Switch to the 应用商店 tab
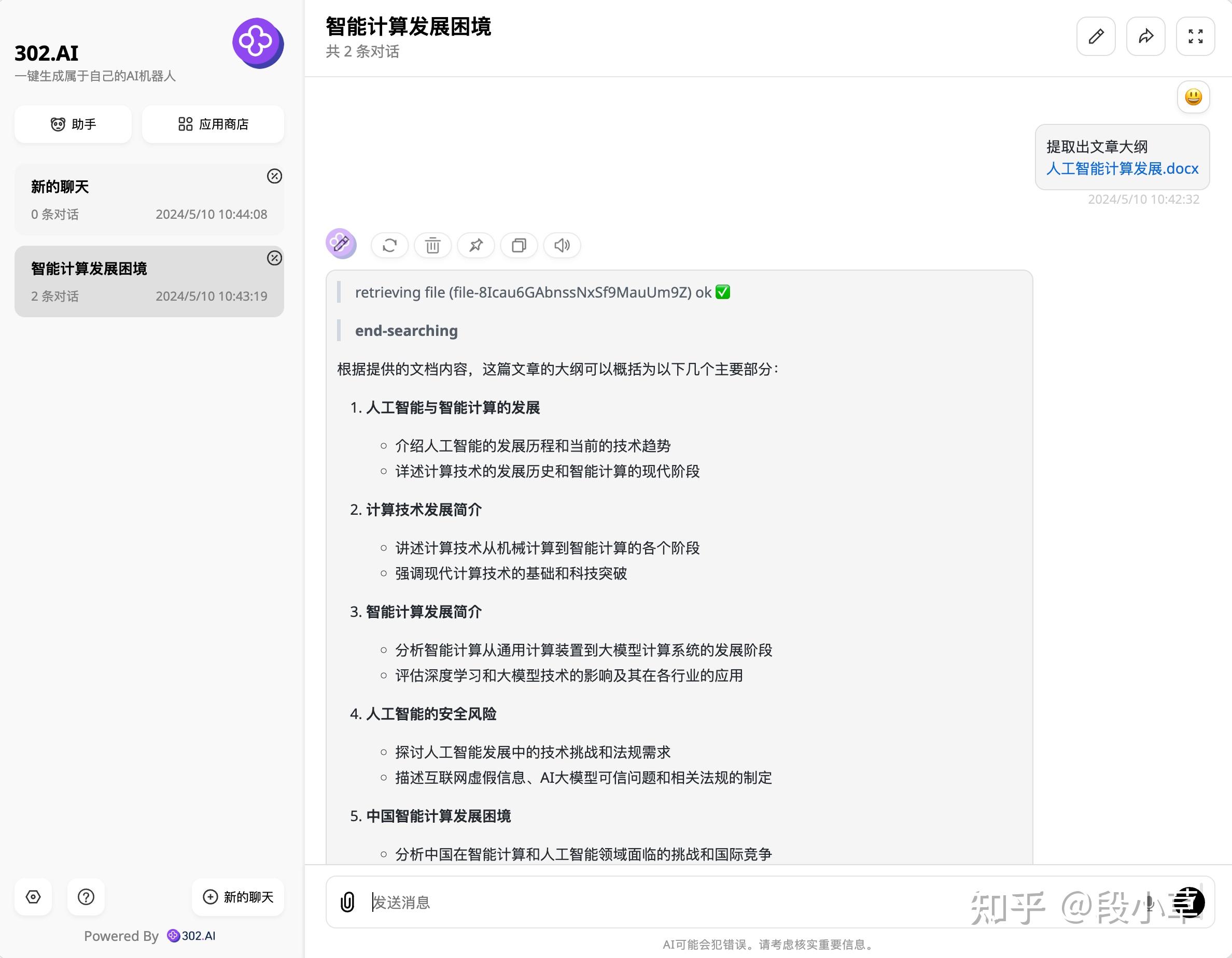This screenshot has width=1232, height=958. pos(213,124)
